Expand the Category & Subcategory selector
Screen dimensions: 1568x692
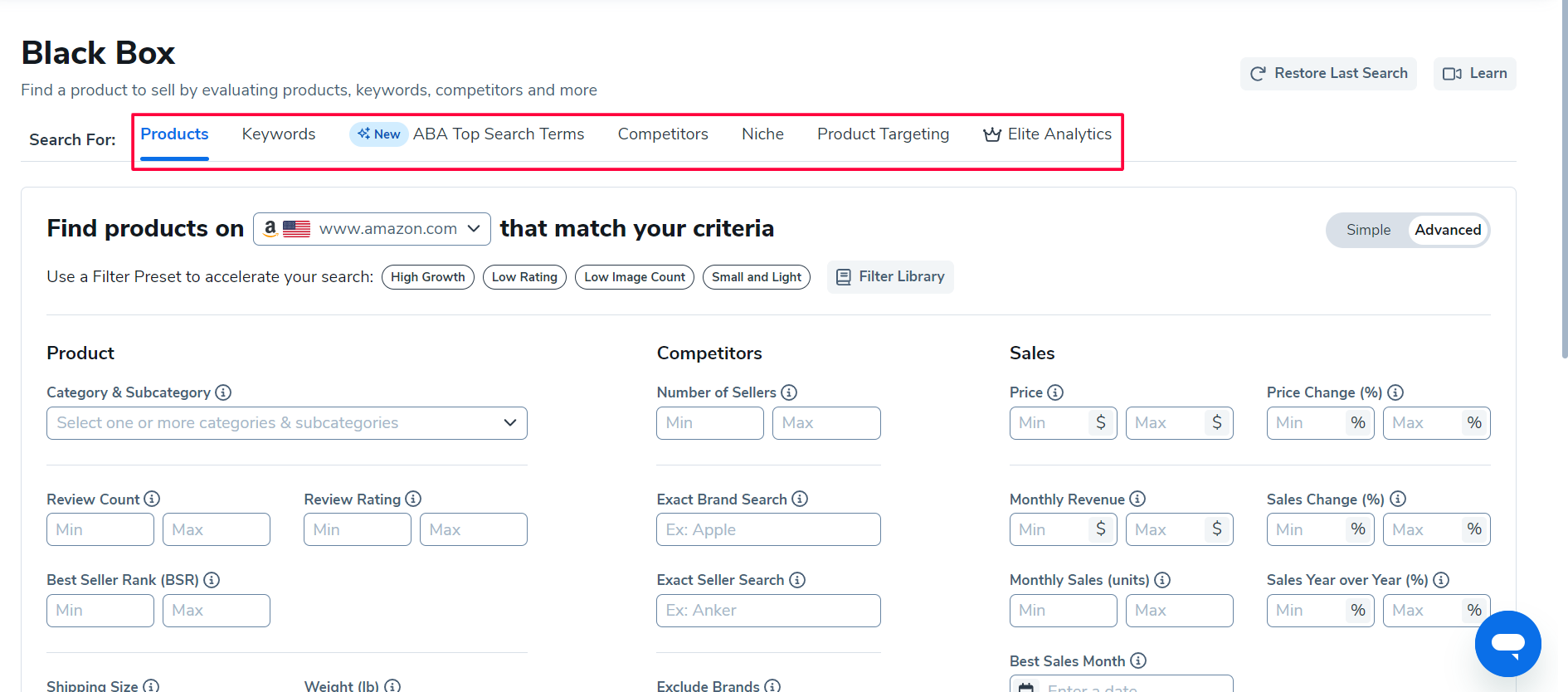(287, 423)
